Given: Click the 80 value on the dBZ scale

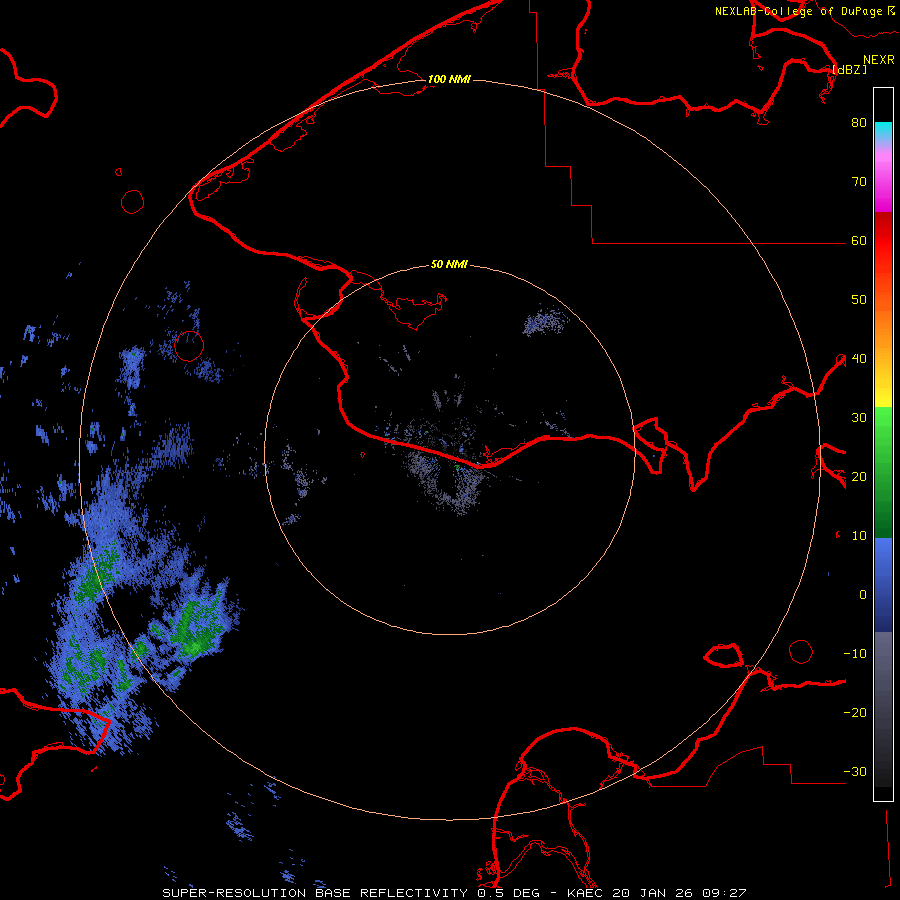Looking at the screenshot, I should [859, 123].
